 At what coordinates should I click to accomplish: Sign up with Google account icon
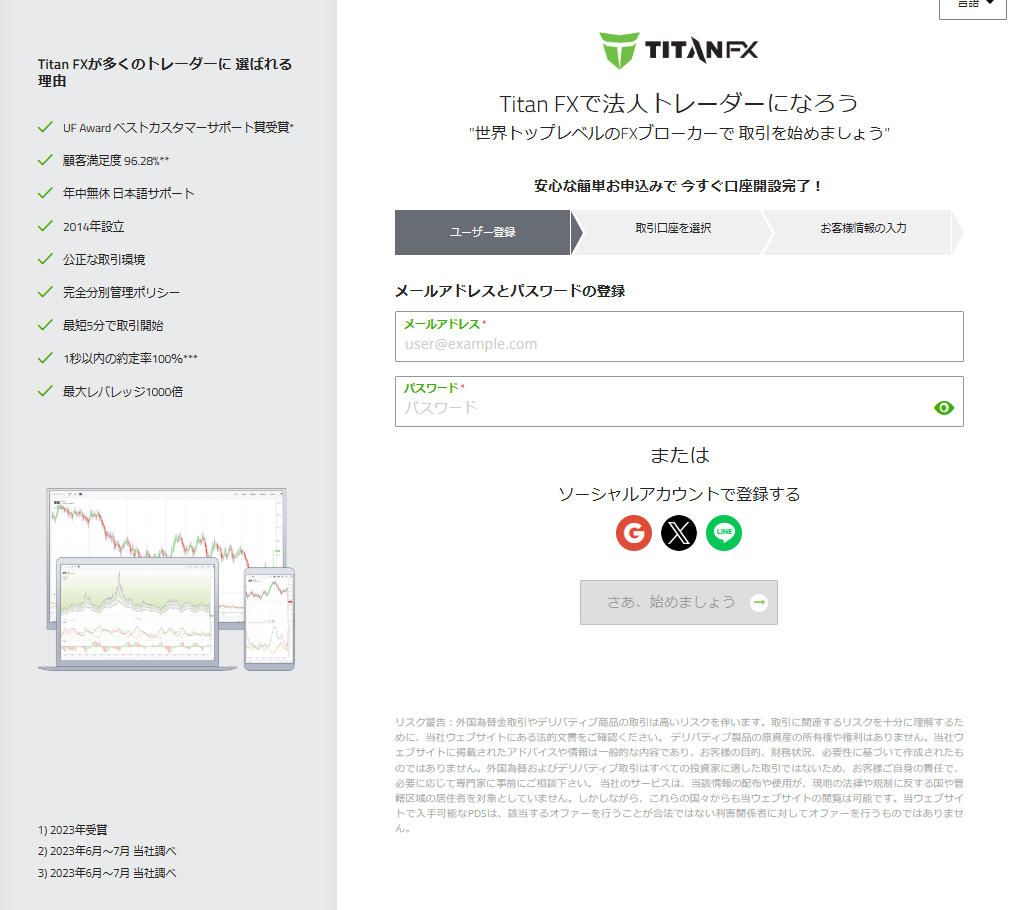point(634,533)
